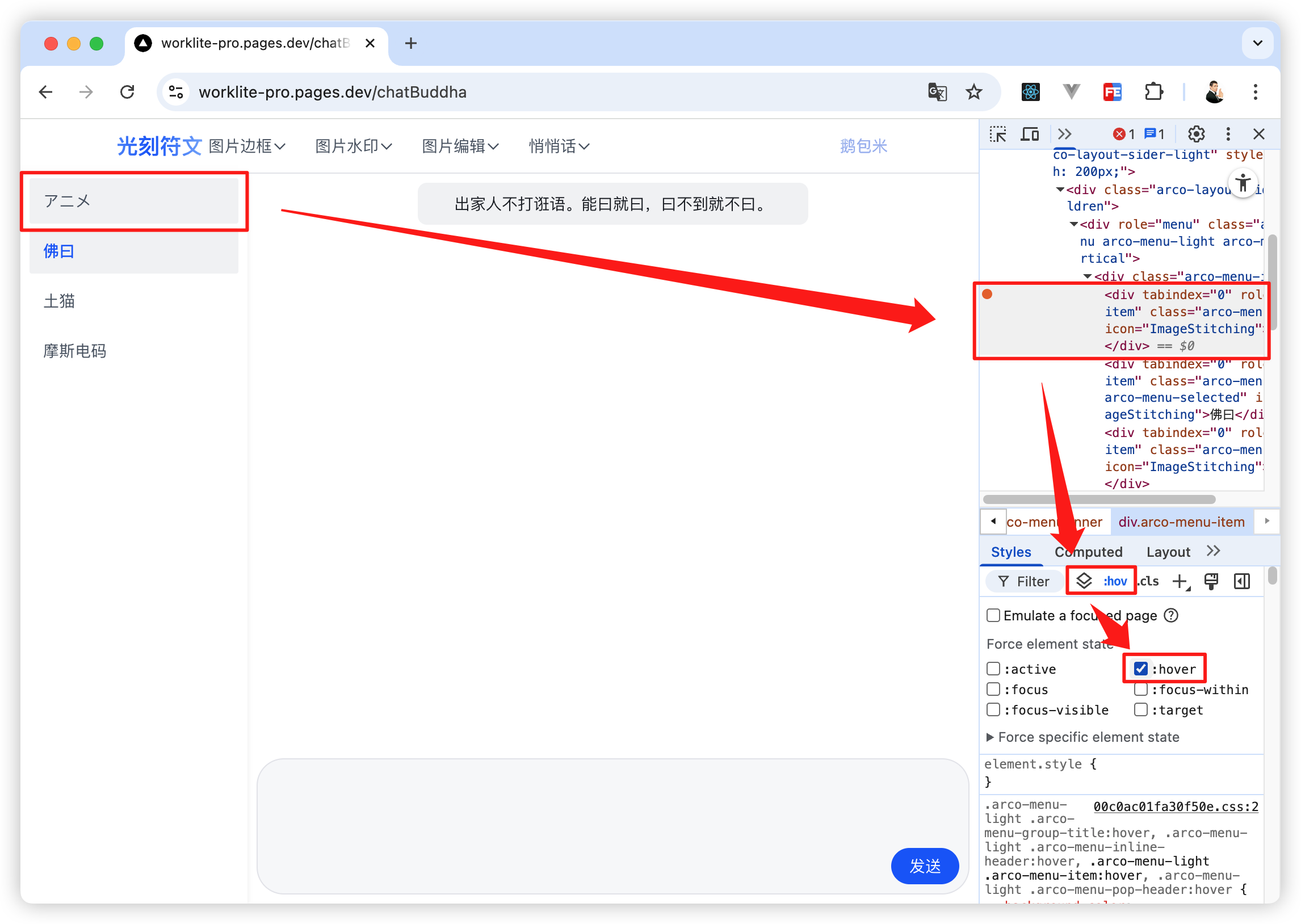
Task: Check Emulate a focused page
Action: point(993,615)
